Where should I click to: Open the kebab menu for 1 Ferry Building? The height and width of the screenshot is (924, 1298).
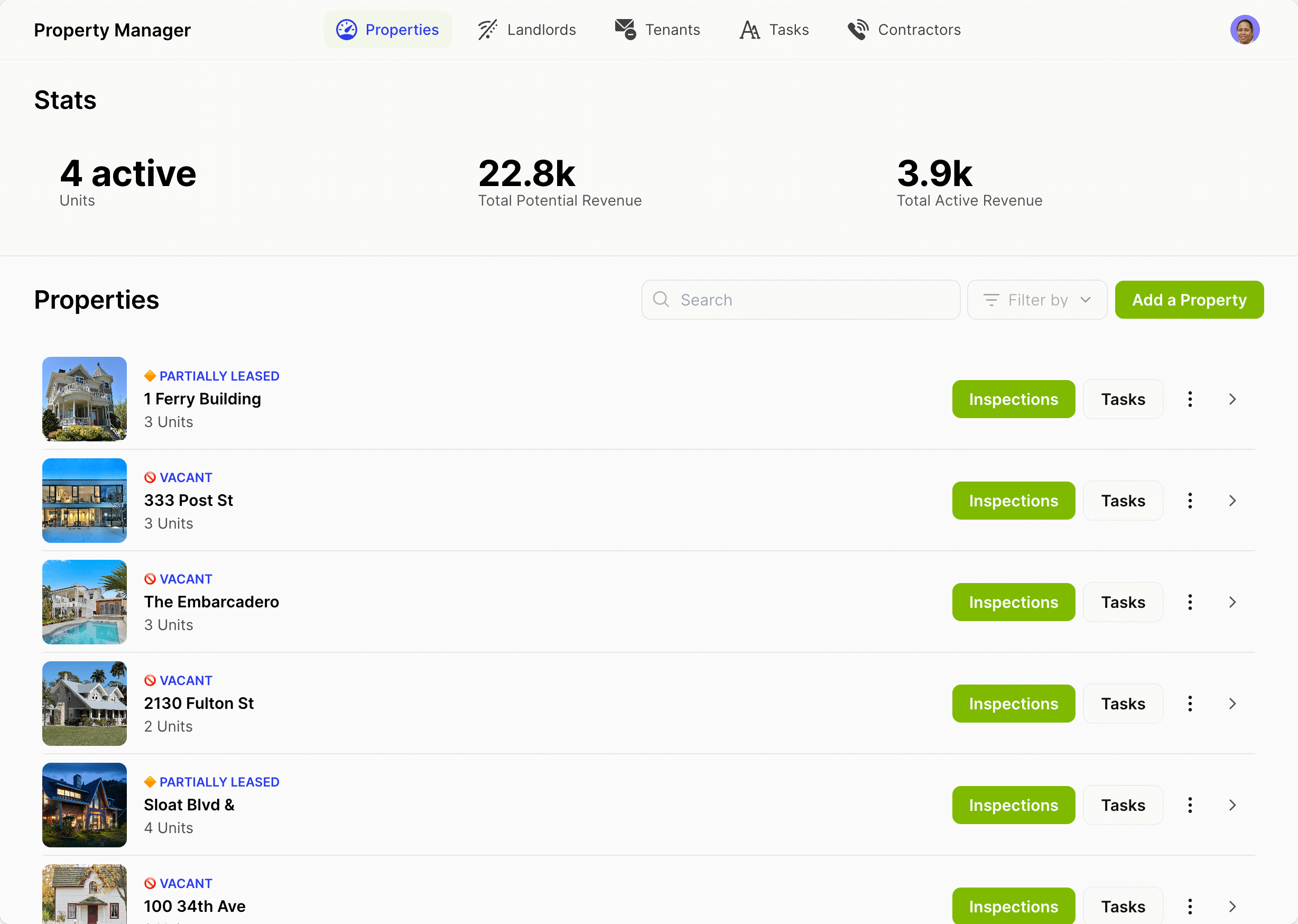point(1190,399)
